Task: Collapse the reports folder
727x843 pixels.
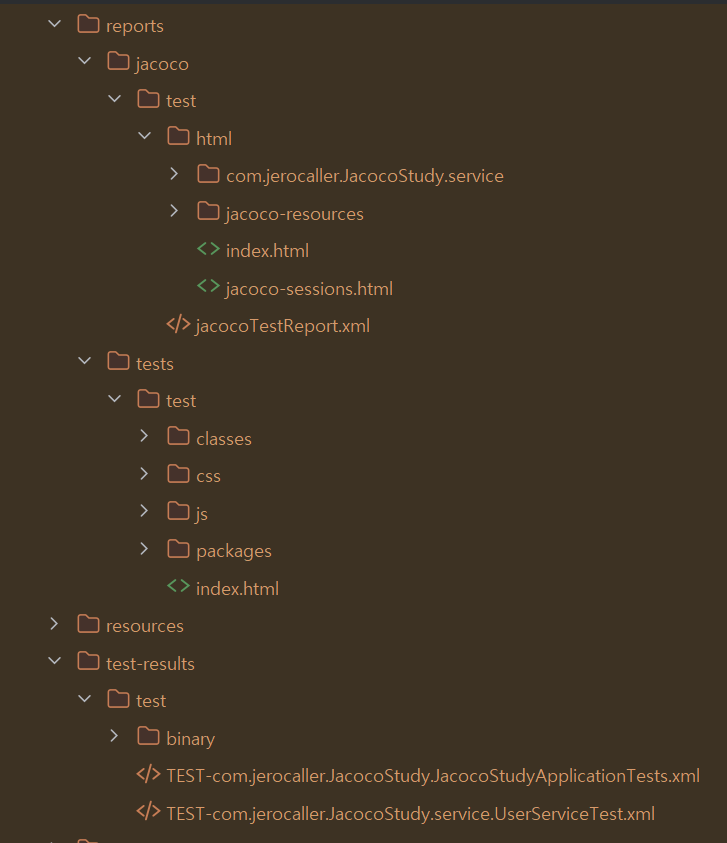Action: (54, 25)
